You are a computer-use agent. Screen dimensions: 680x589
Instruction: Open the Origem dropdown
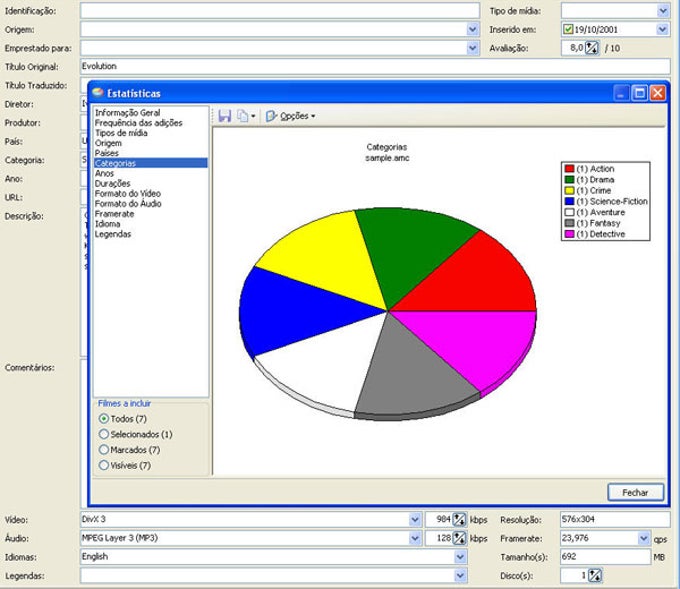tap(473, 29)
